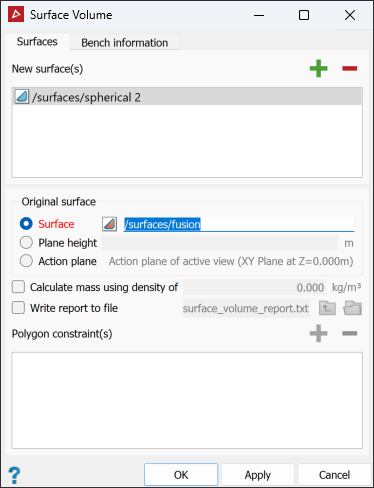
Task: Open the Surfaces tab
Action: tap(37, 42)
